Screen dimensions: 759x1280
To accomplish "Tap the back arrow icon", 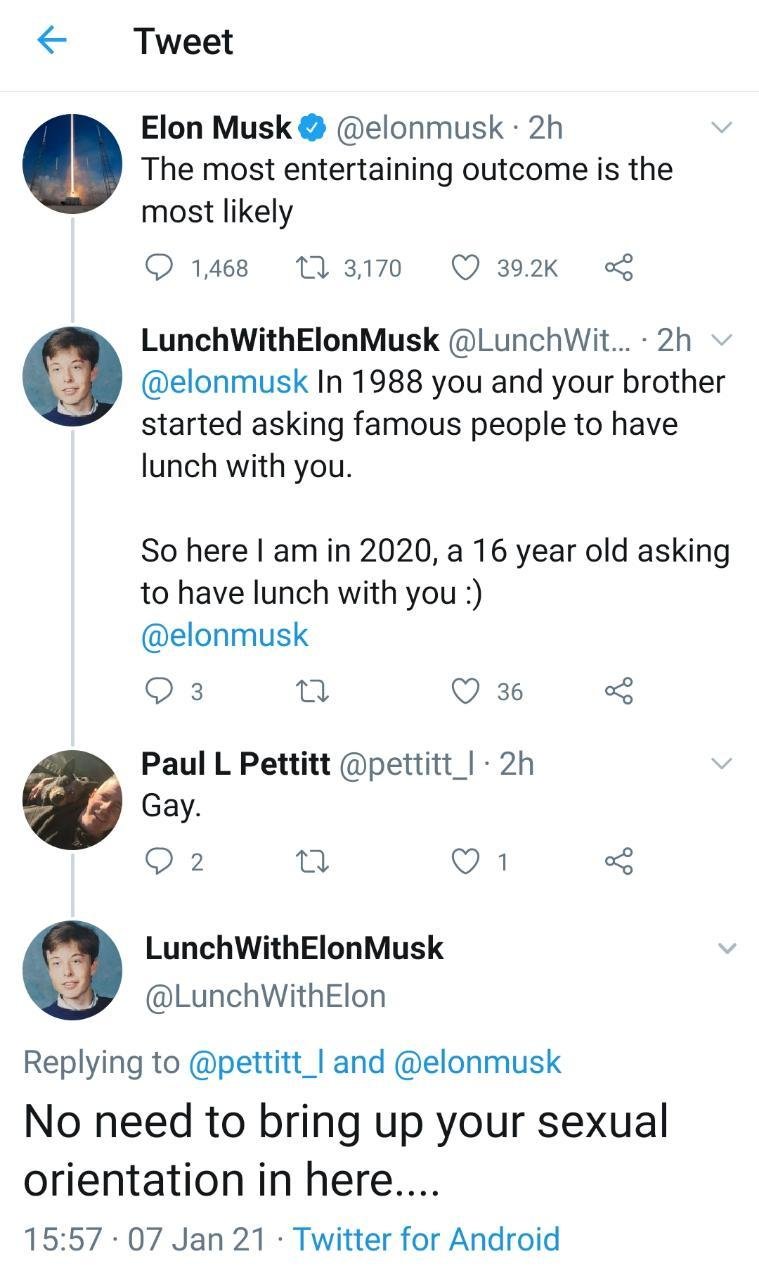I will click(52, 41).
